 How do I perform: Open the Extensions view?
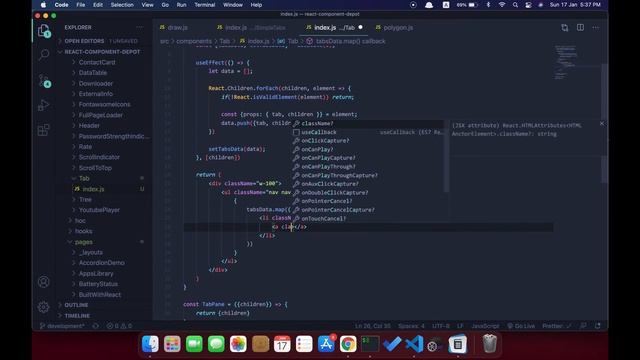pyautogui.click(x=44, y=130)
